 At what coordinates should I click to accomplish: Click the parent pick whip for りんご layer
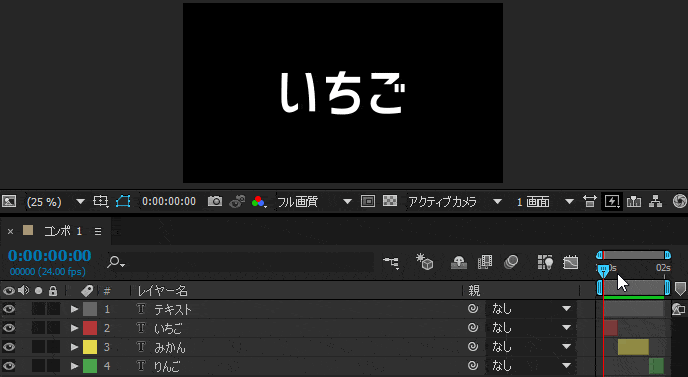tap(473, 365)
